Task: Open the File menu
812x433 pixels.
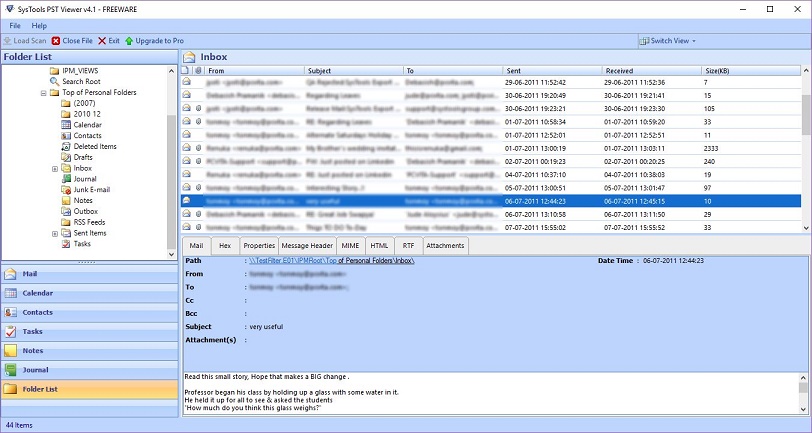Action: 14,25
